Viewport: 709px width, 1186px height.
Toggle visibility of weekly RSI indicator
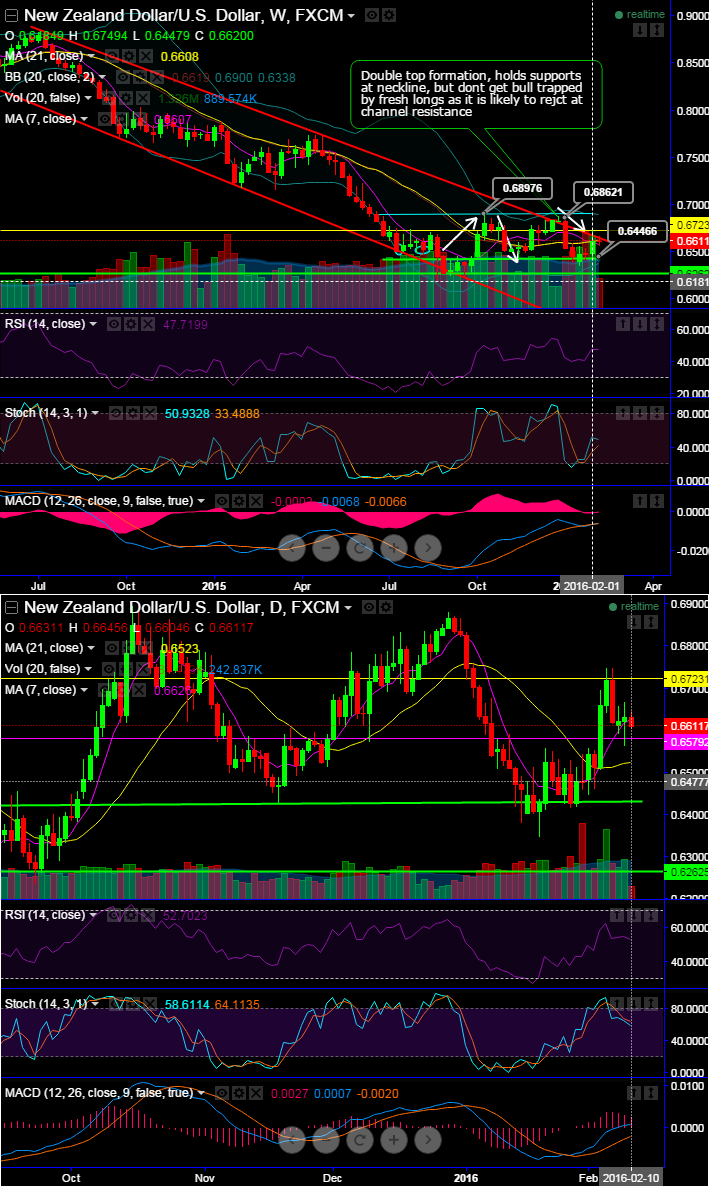tap(114, 324)
